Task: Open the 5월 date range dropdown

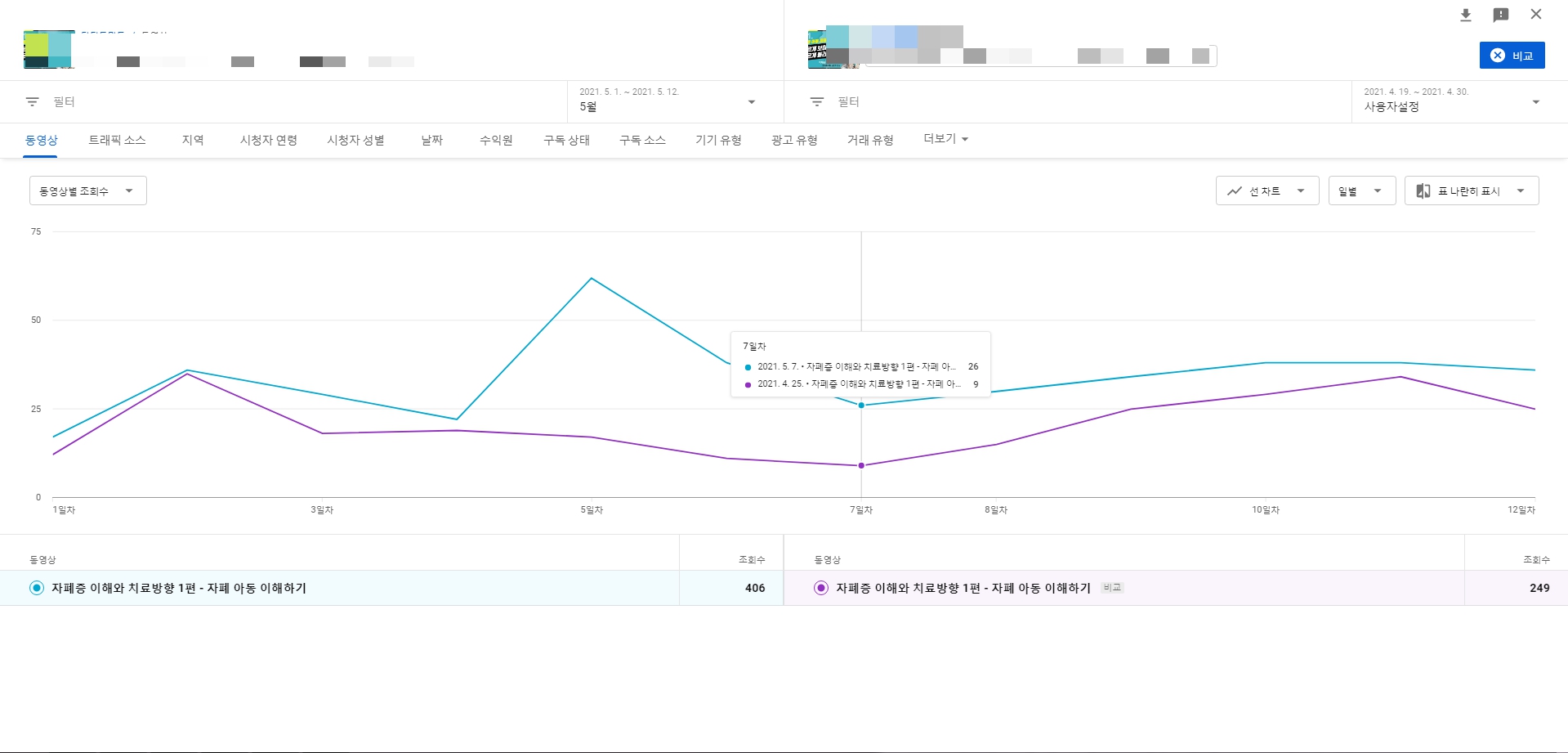Action: coord(667,101)
